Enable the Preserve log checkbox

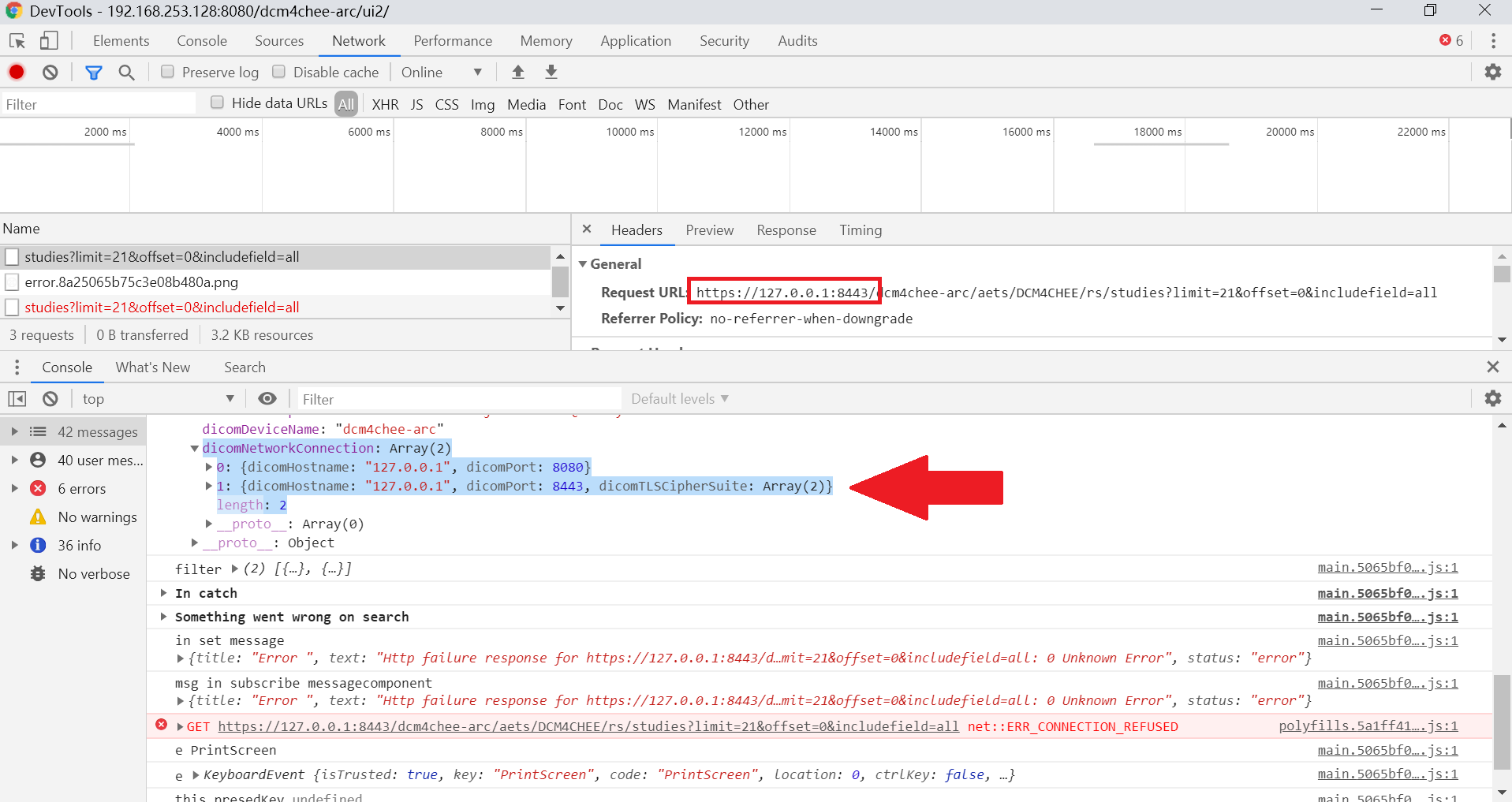(x=167, y=72)
